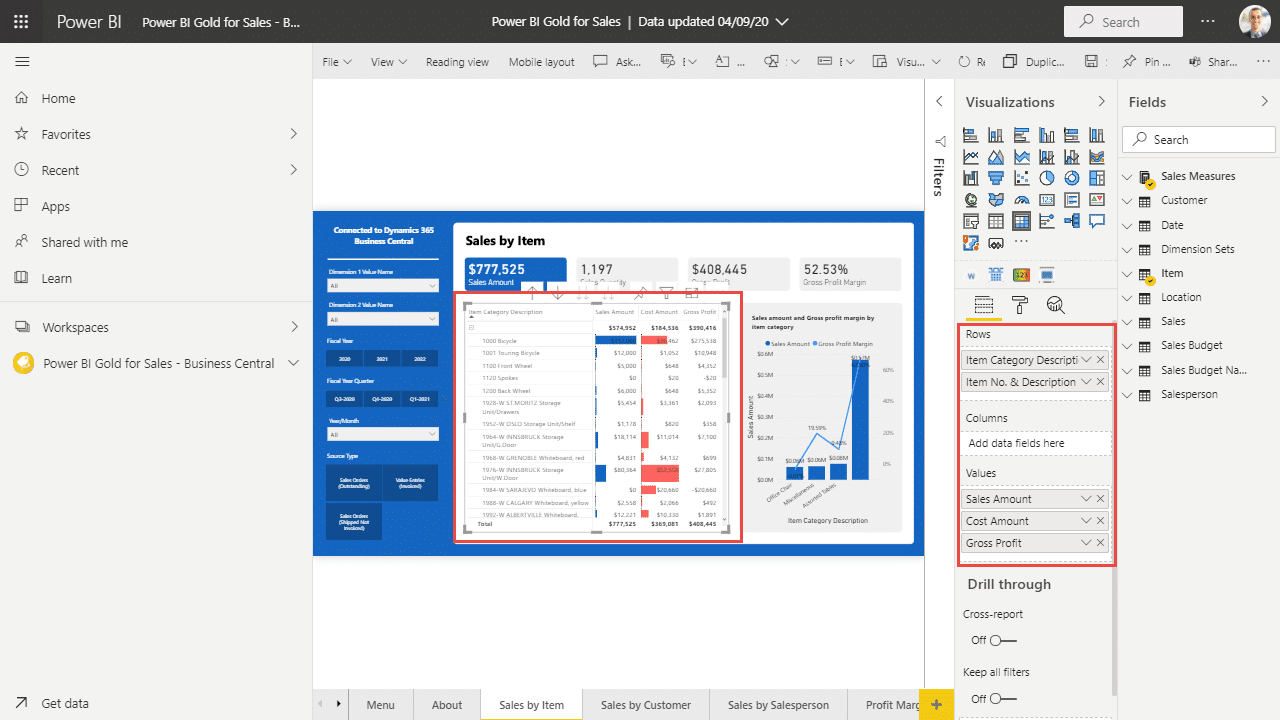Collapse the Visualizations pane chevron
The width and height of the screenshot is (1280, 720).
(1101, 102)
